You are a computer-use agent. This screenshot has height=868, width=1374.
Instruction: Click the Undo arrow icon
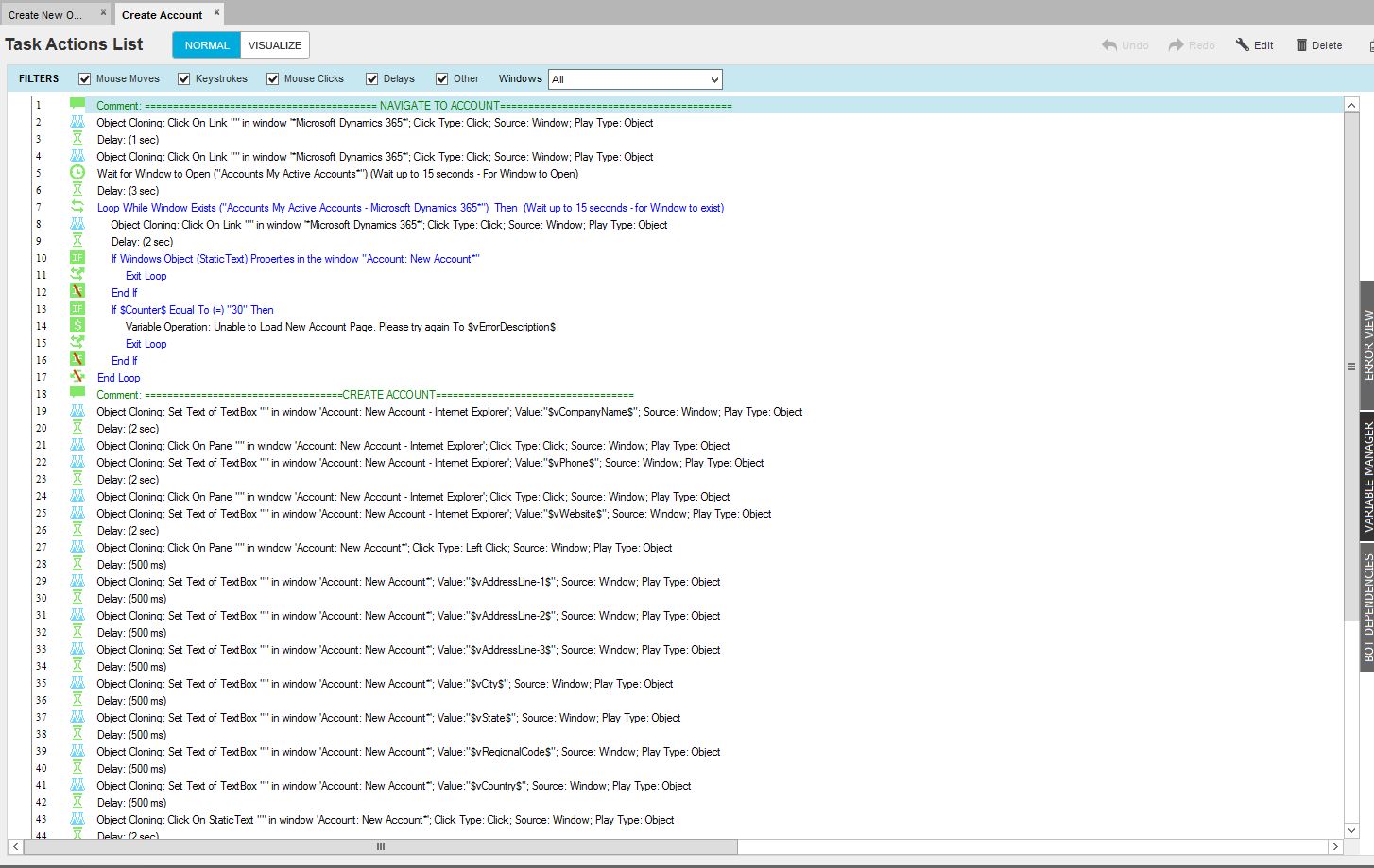coord(1109,45)
